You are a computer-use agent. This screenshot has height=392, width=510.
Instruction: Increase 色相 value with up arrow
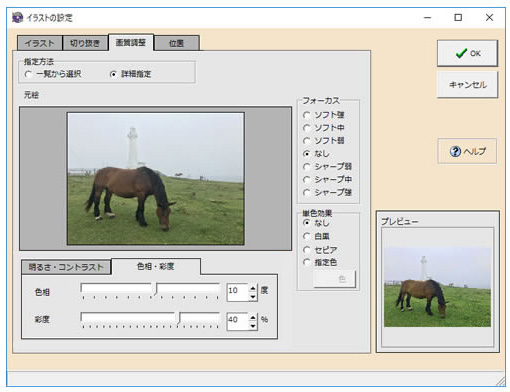point(253,288)
